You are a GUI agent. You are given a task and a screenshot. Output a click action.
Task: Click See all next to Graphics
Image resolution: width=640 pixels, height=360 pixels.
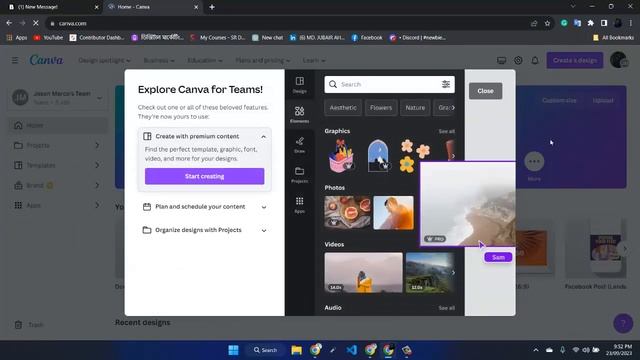click(447, 131)
